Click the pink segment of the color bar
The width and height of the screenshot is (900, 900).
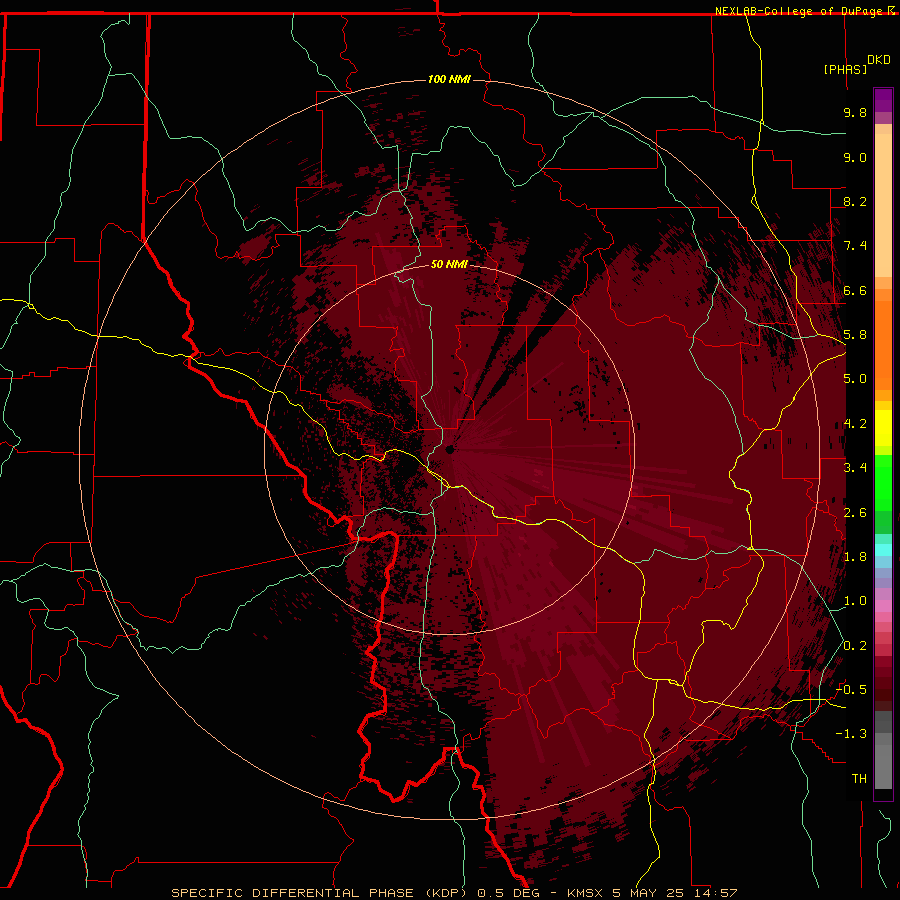tap(883, 606)
